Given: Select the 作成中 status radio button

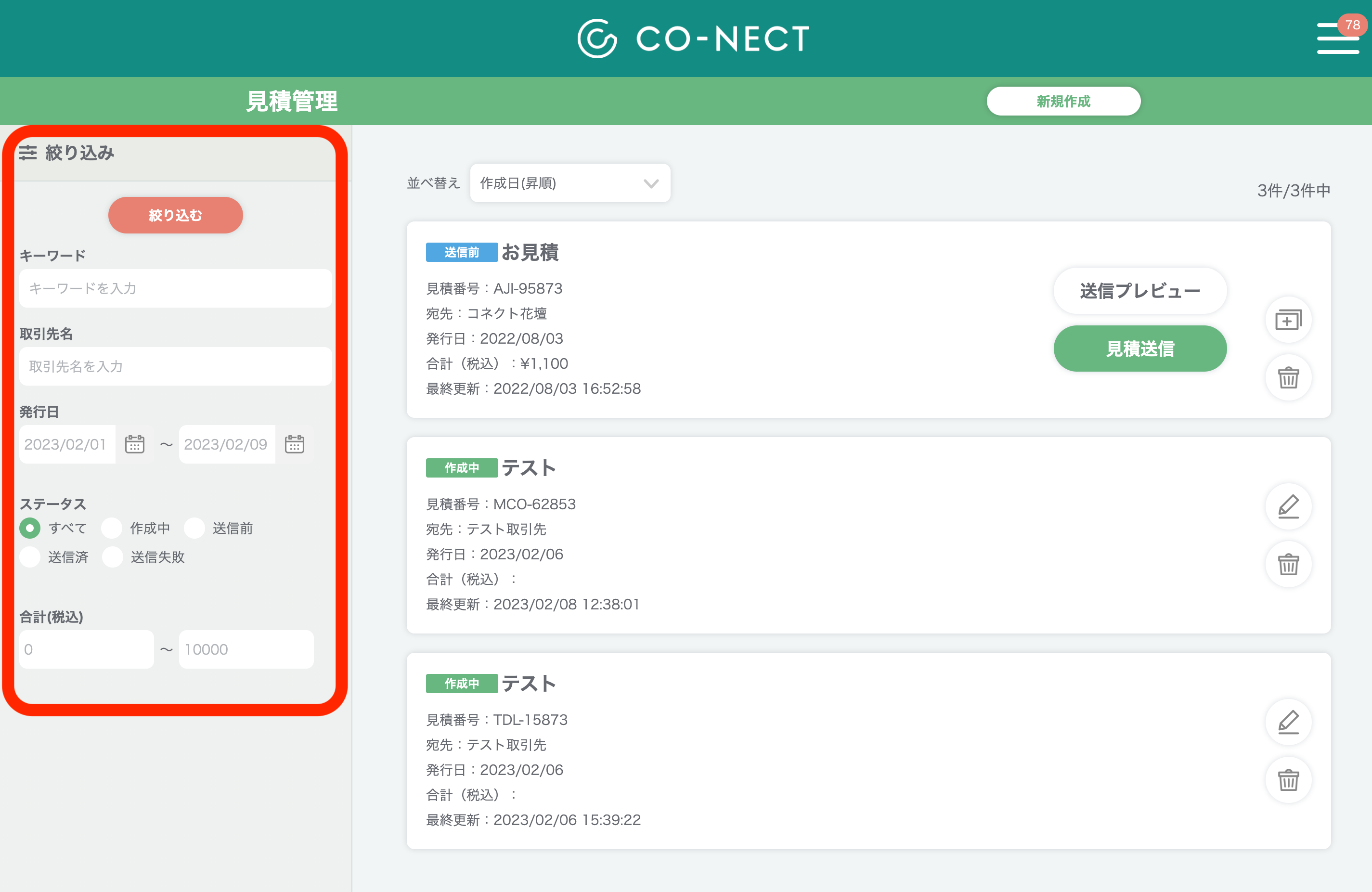Looking at the screenshot, I should (x=112, y=528).
